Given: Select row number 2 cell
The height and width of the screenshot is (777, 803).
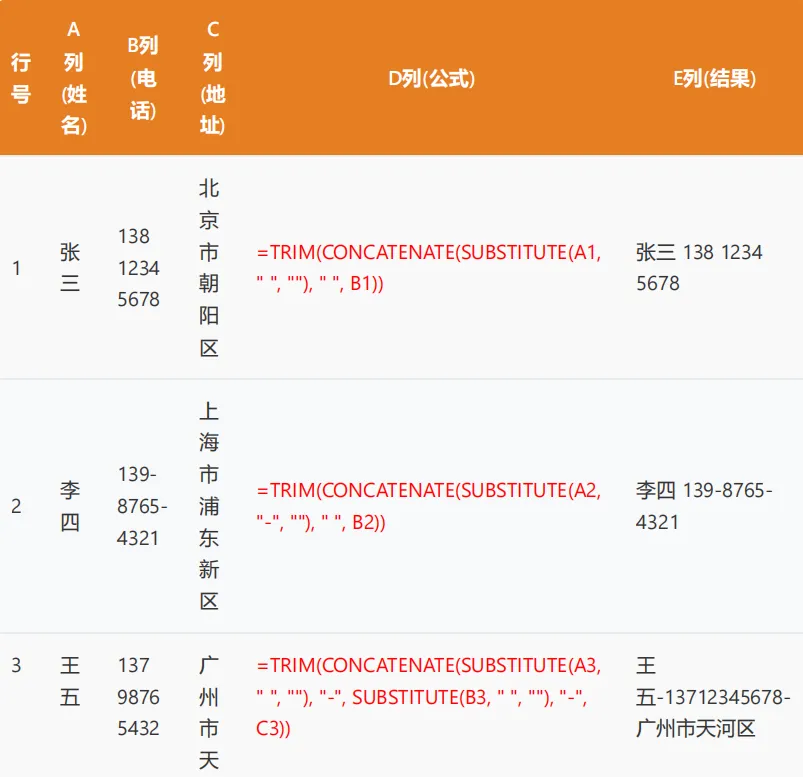Looking at the screenshot, I should 16,506.
